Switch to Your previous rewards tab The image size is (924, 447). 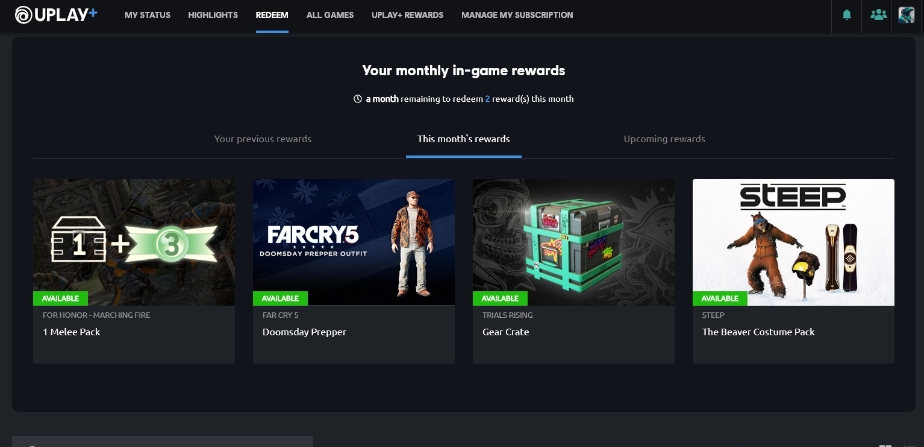pyautogui.click(x=263, y=139)
